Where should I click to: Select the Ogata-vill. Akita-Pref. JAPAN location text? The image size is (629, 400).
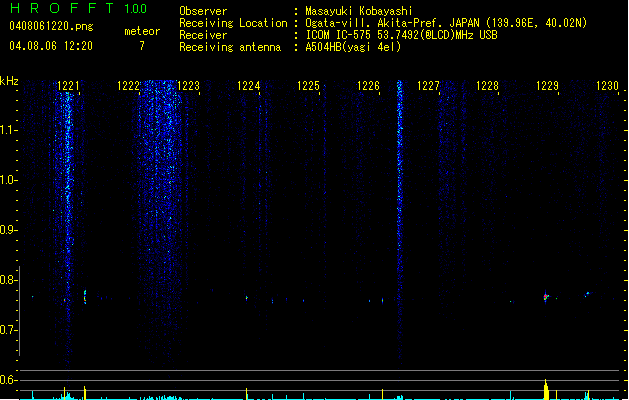(446, 23)
